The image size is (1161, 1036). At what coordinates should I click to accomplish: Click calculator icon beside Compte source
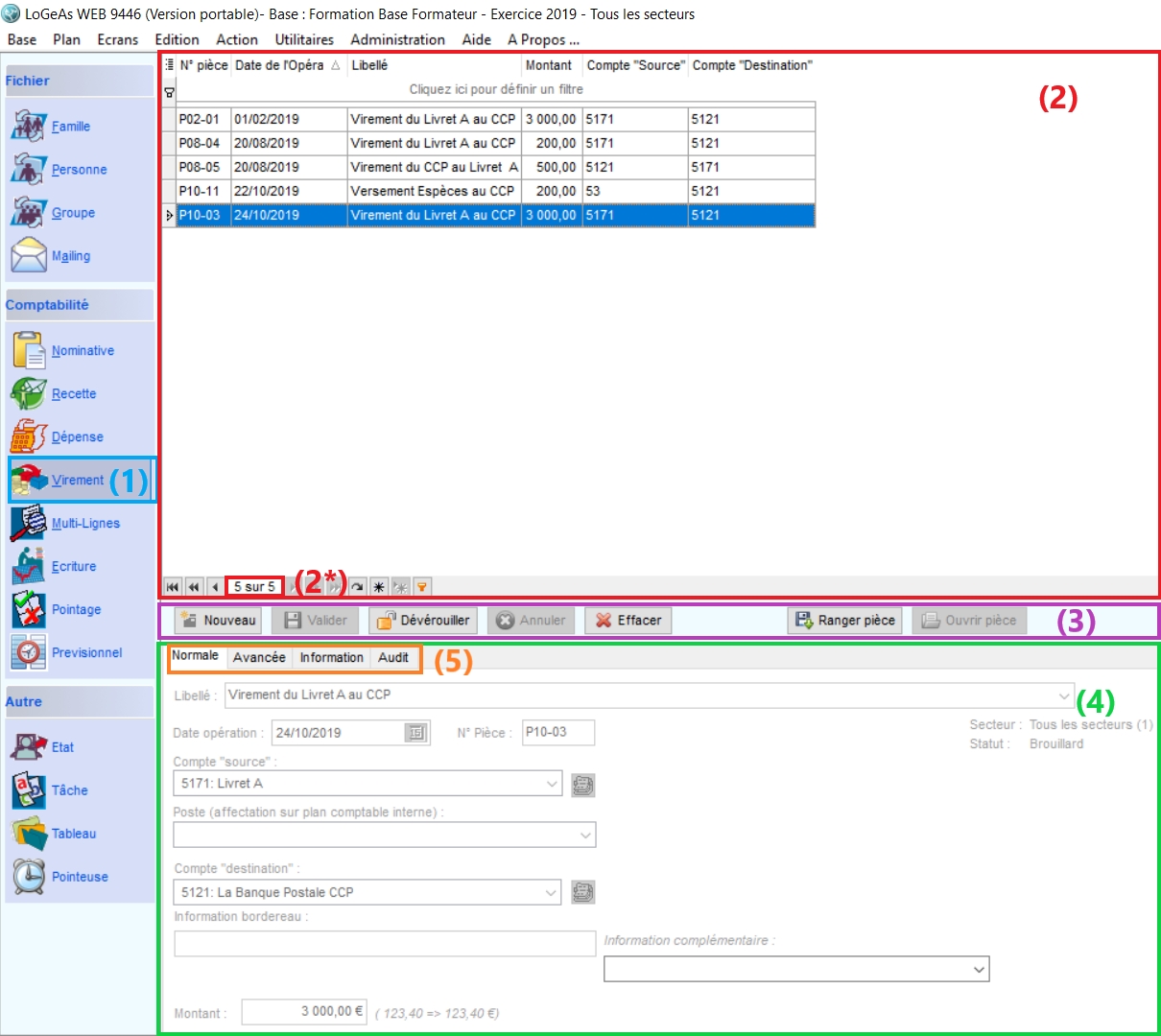click(582, 785)
